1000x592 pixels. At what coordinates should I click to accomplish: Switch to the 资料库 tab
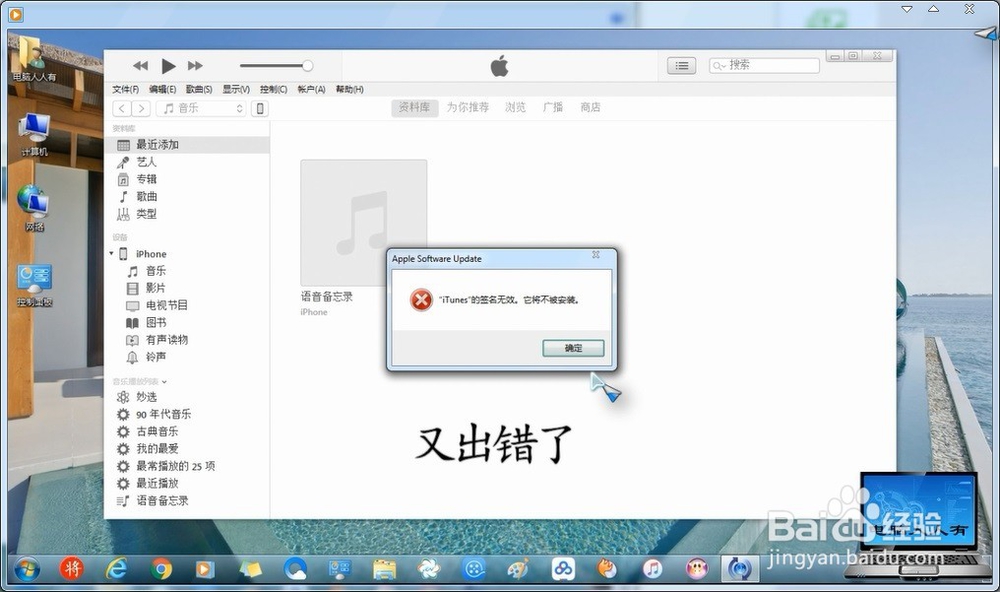[x=415, y=107]
